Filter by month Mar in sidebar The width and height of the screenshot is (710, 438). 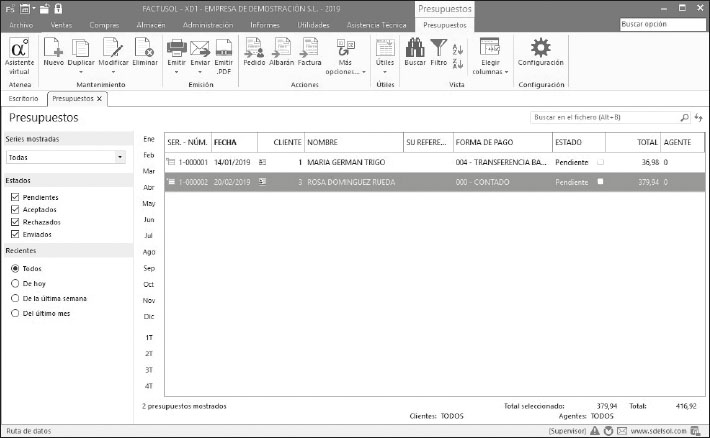[x=149, y=171]
